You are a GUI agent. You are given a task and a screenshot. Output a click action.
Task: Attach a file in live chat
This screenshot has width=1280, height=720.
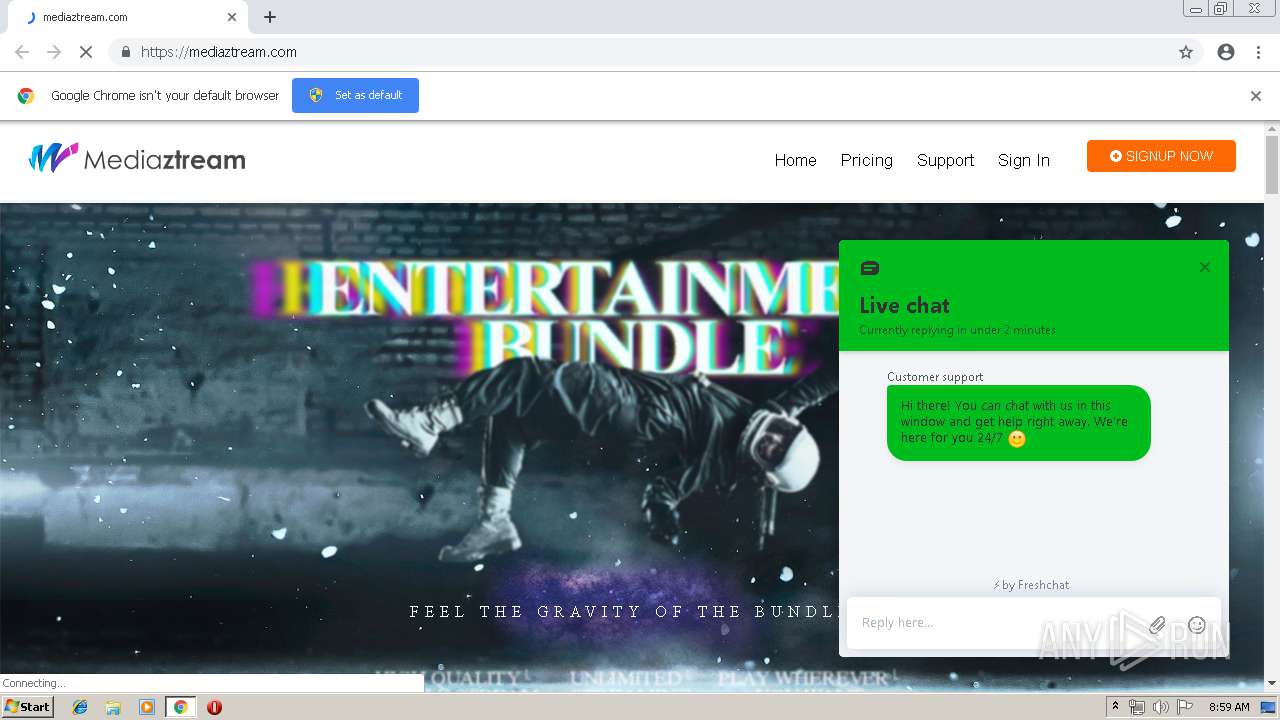1157,625
